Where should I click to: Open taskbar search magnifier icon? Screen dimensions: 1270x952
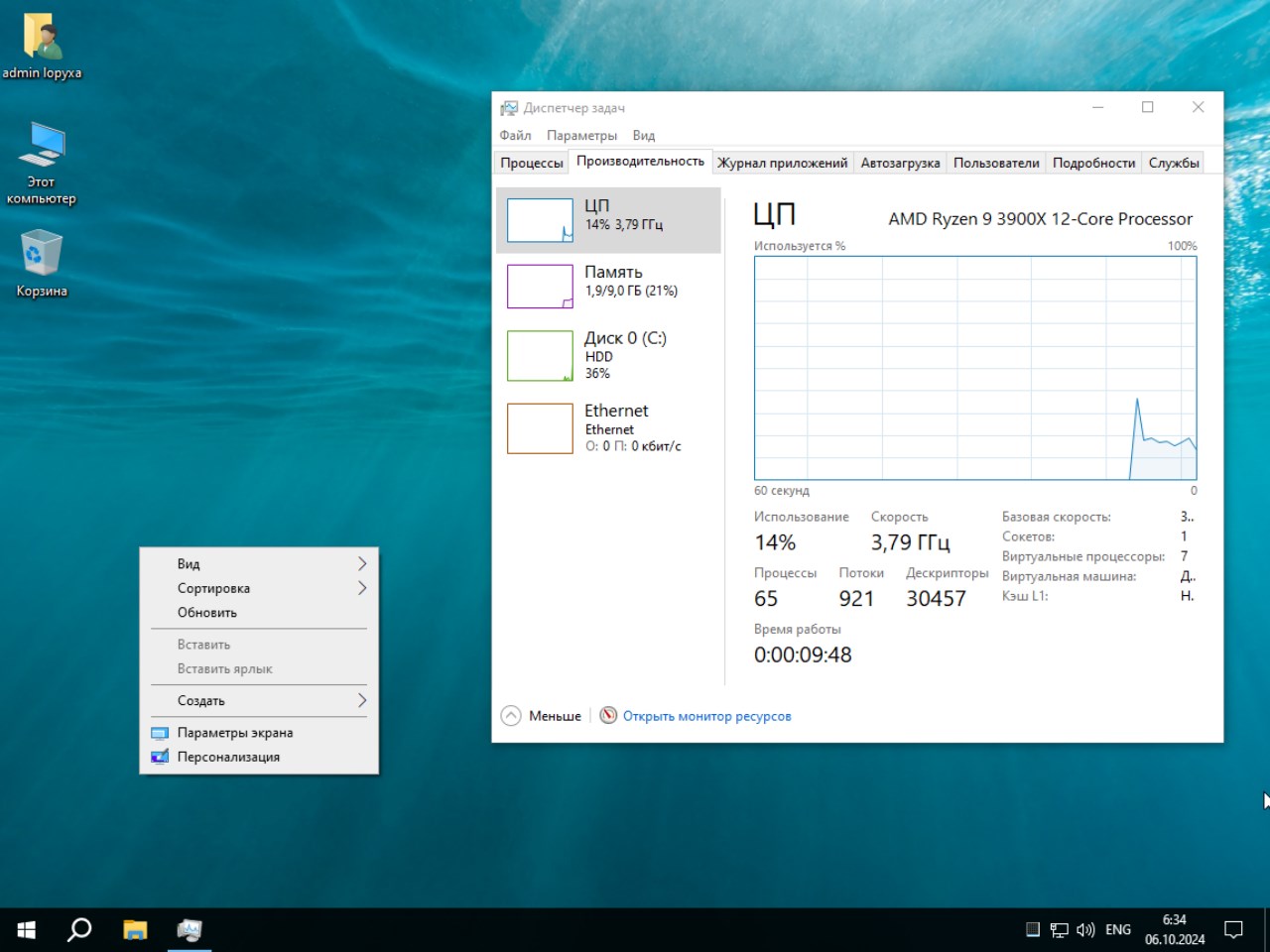point(79,929)
